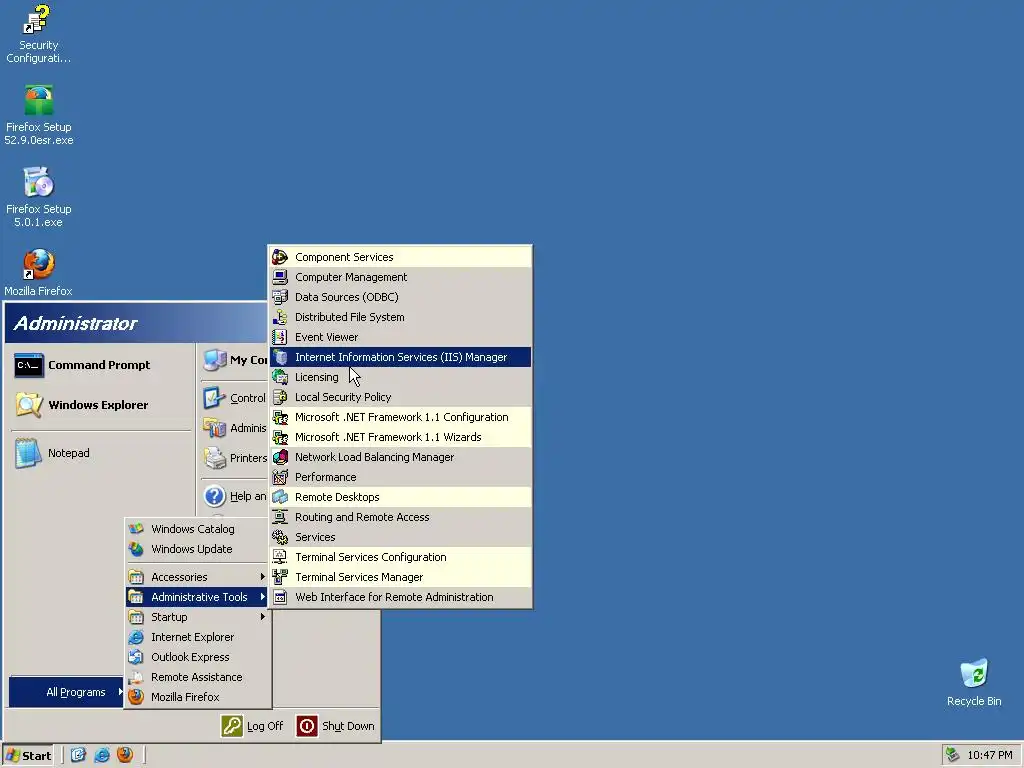Screen dimensions: 1024x768
Task: Open My Computer in Start menu
Action: (234, 360)
